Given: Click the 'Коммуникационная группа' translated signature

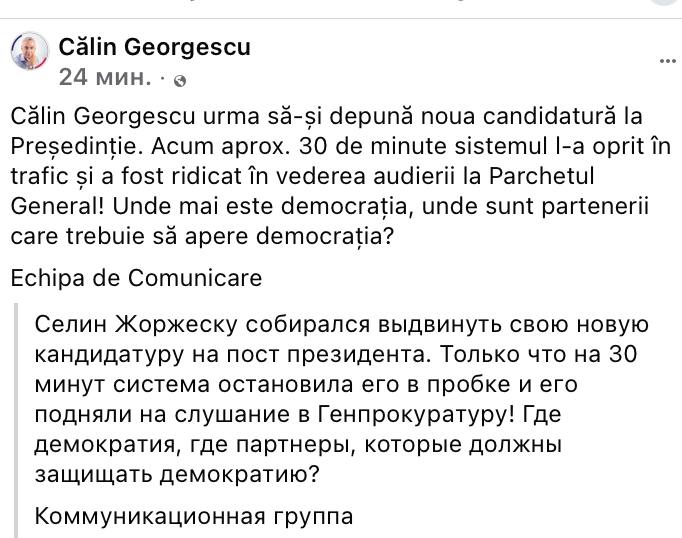Looking at the screenshot, I should pos(193,517).
